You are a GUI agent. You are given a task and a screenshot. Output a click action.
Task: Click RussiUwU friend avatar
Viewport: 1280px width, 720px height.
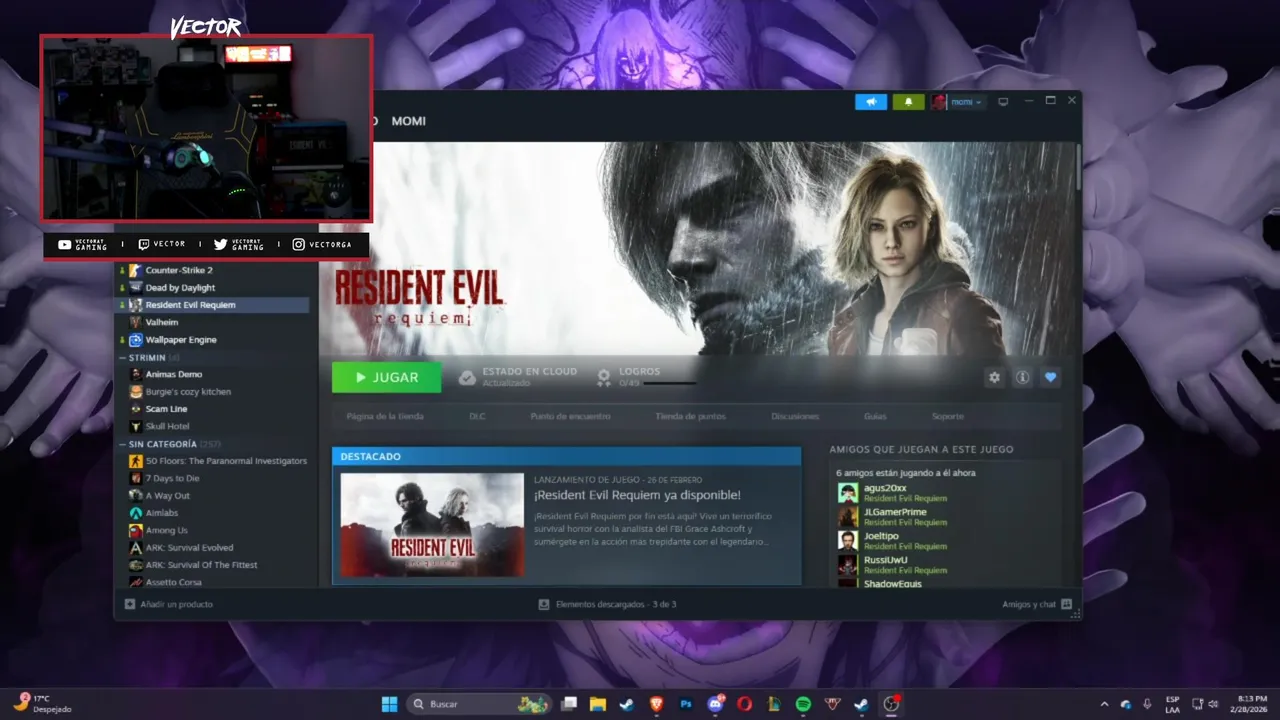[x=848, y=564]
